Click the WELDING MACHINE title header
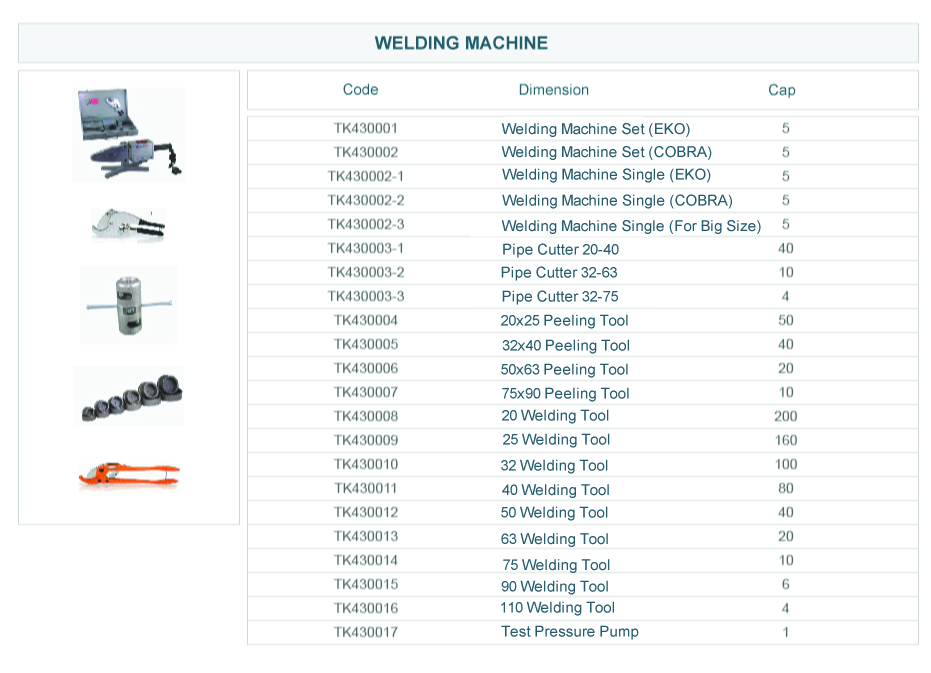The width and height of the screenshot is (931, 673). pos(461,43)
